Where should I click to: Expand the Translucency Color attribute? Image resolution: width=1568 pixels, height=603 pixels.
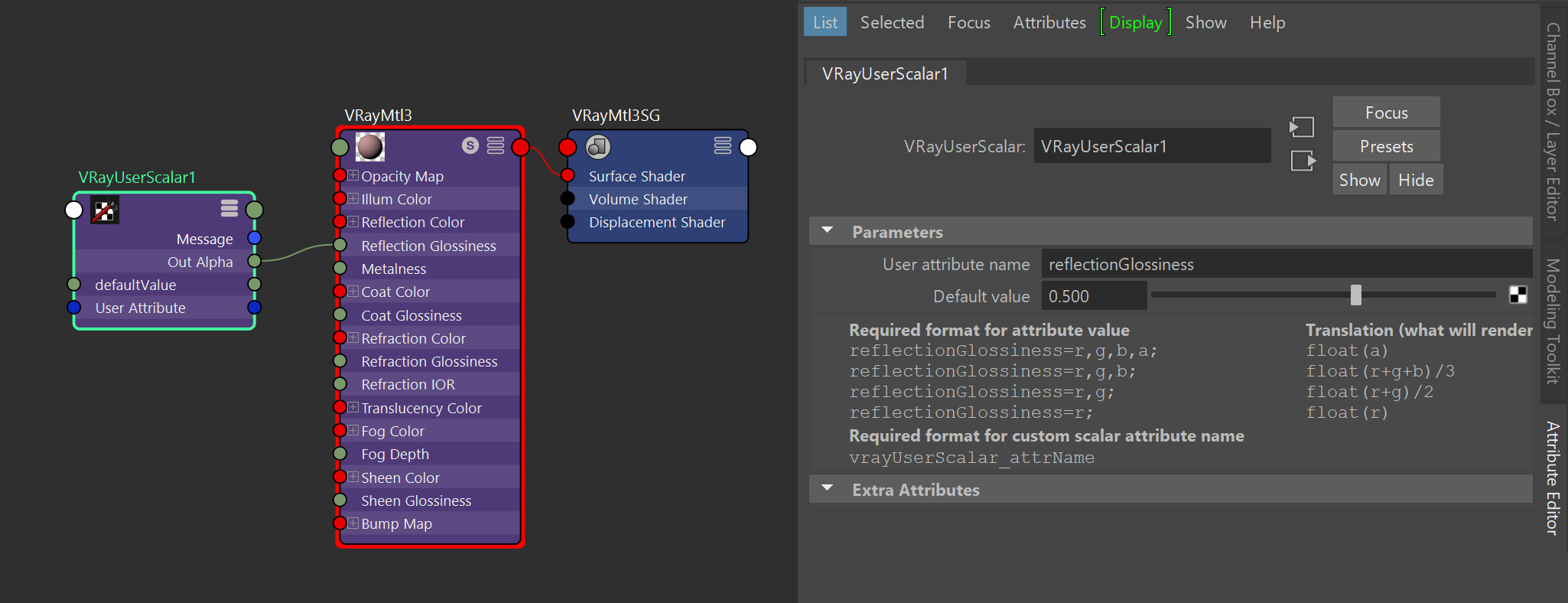pos(353,407)
